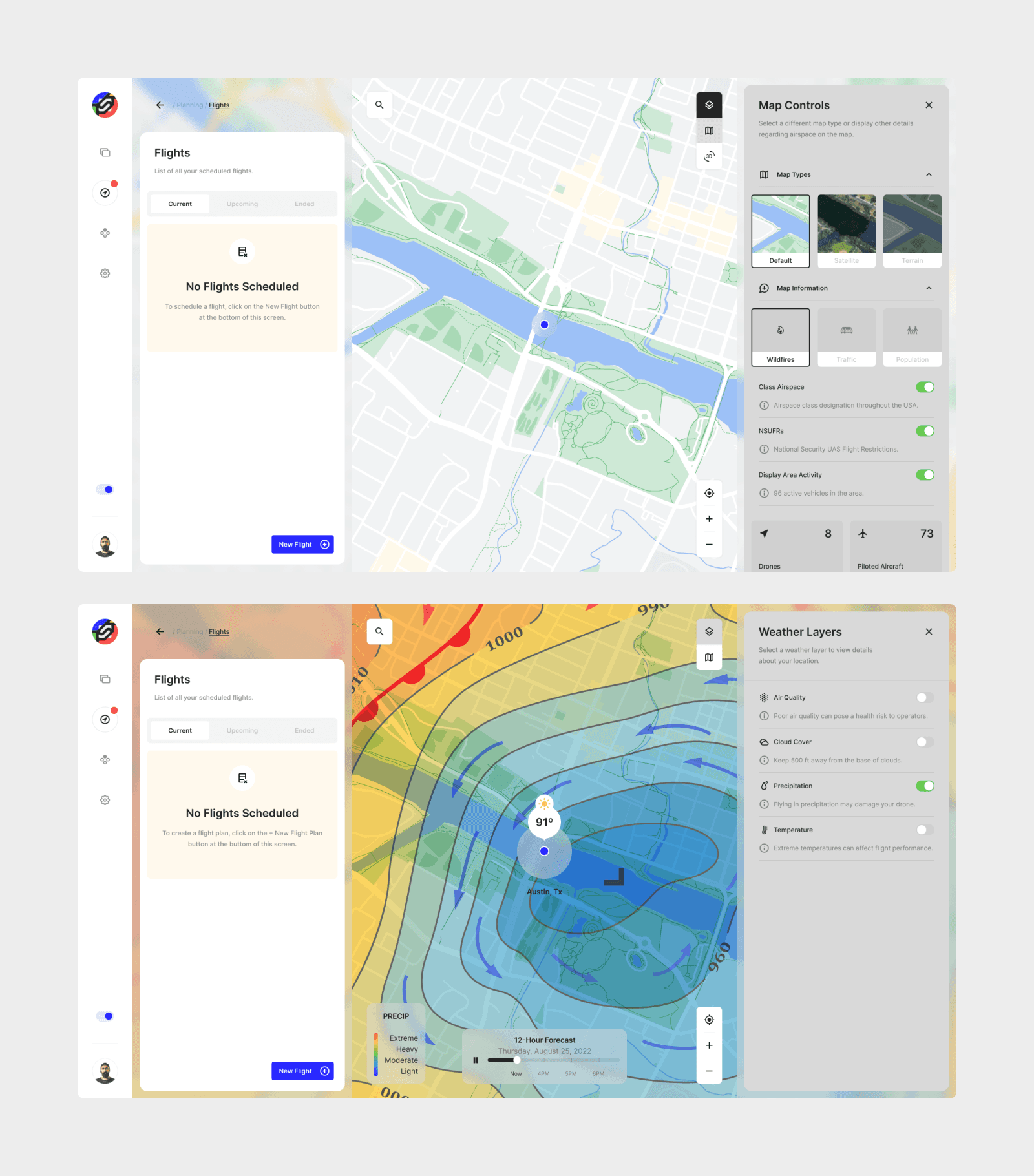
Task: Zoom out on the weather map
Action: click(x=709, y=1071)
